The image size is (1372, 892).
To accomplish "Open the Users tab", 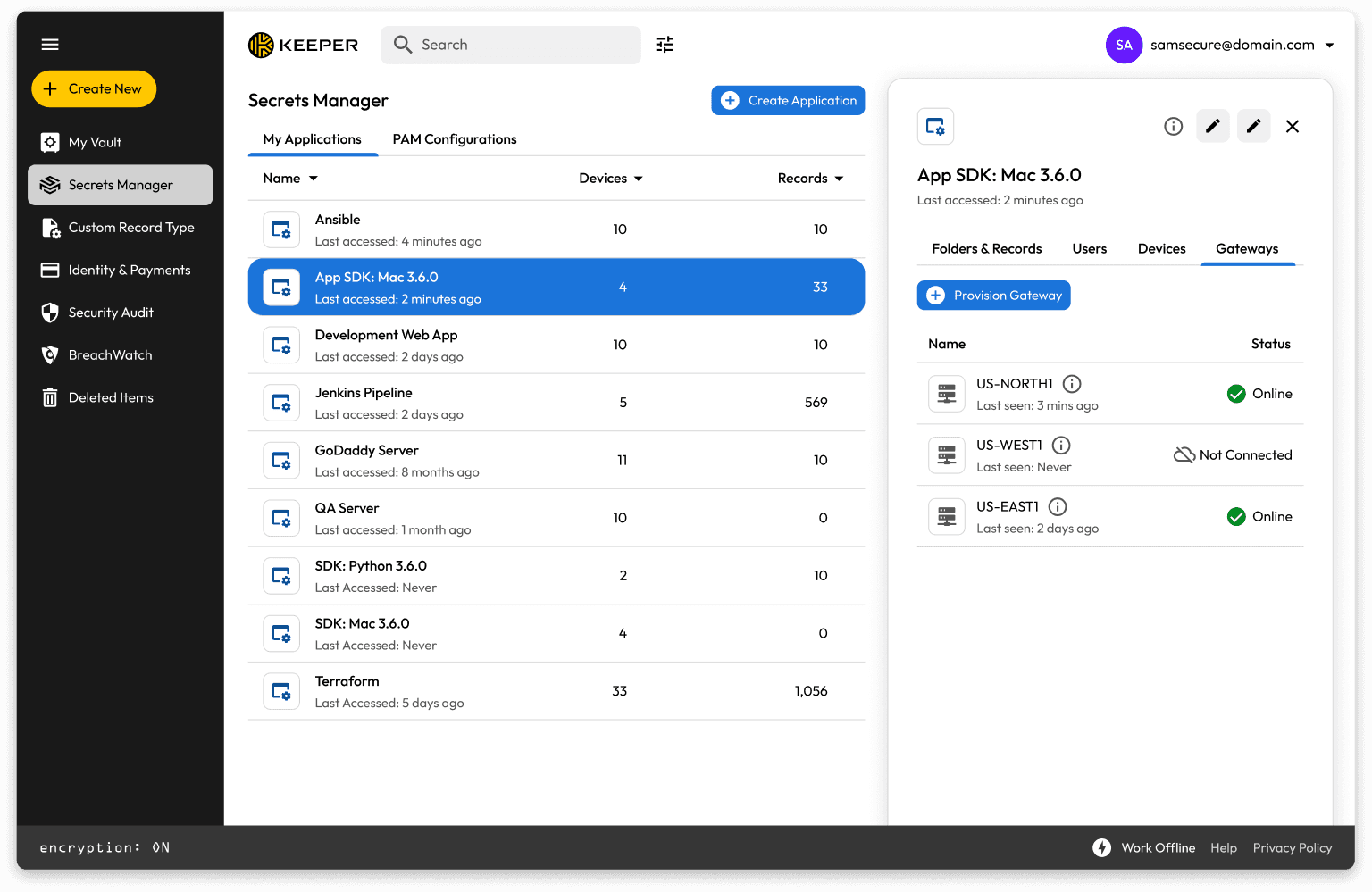I will coord(1090,249).
